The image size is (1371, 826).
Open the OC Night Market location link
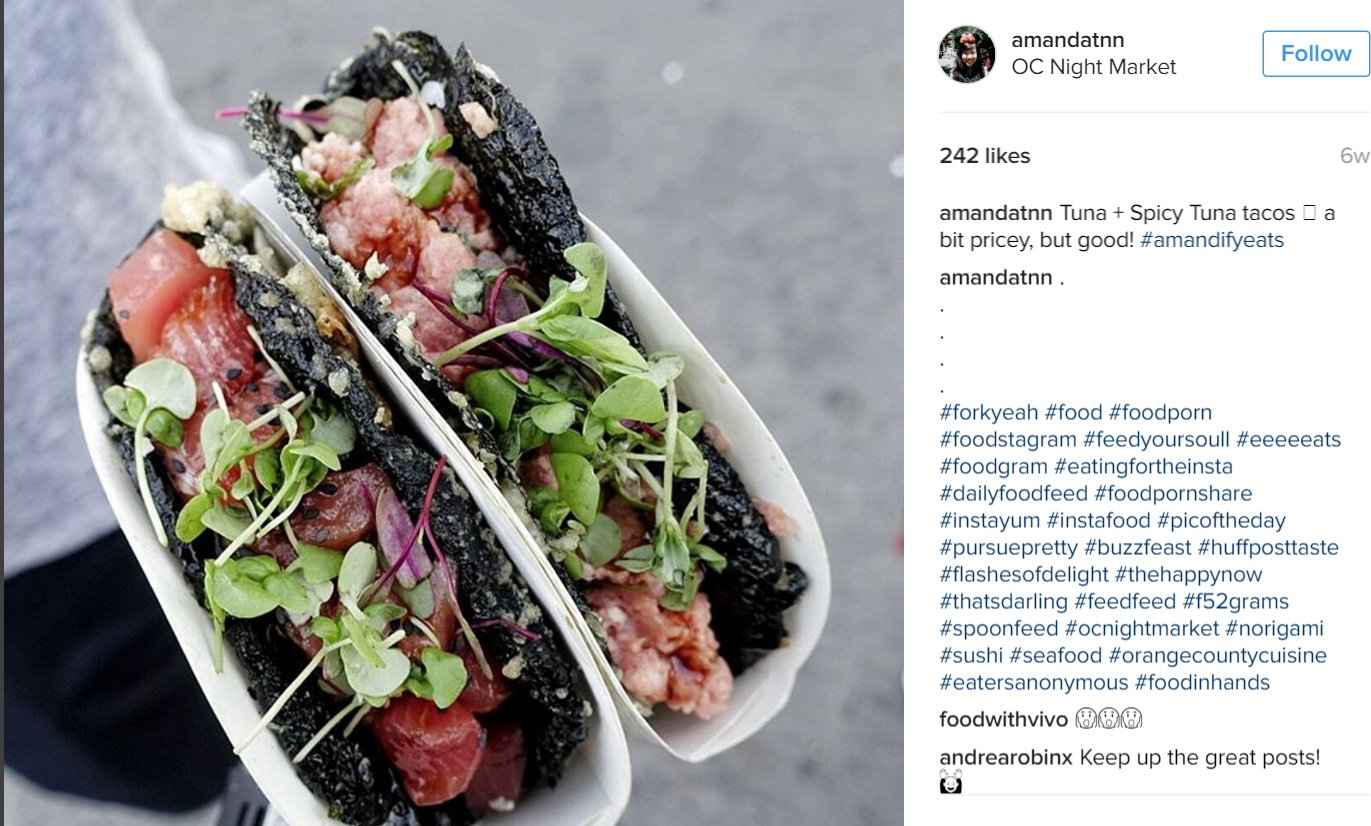click(1094, 67)
